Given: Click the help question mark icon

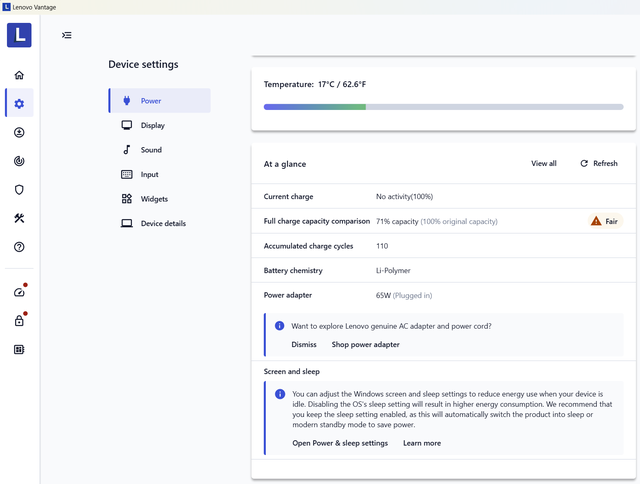Looking at the screenshot, I should (19, 247).
